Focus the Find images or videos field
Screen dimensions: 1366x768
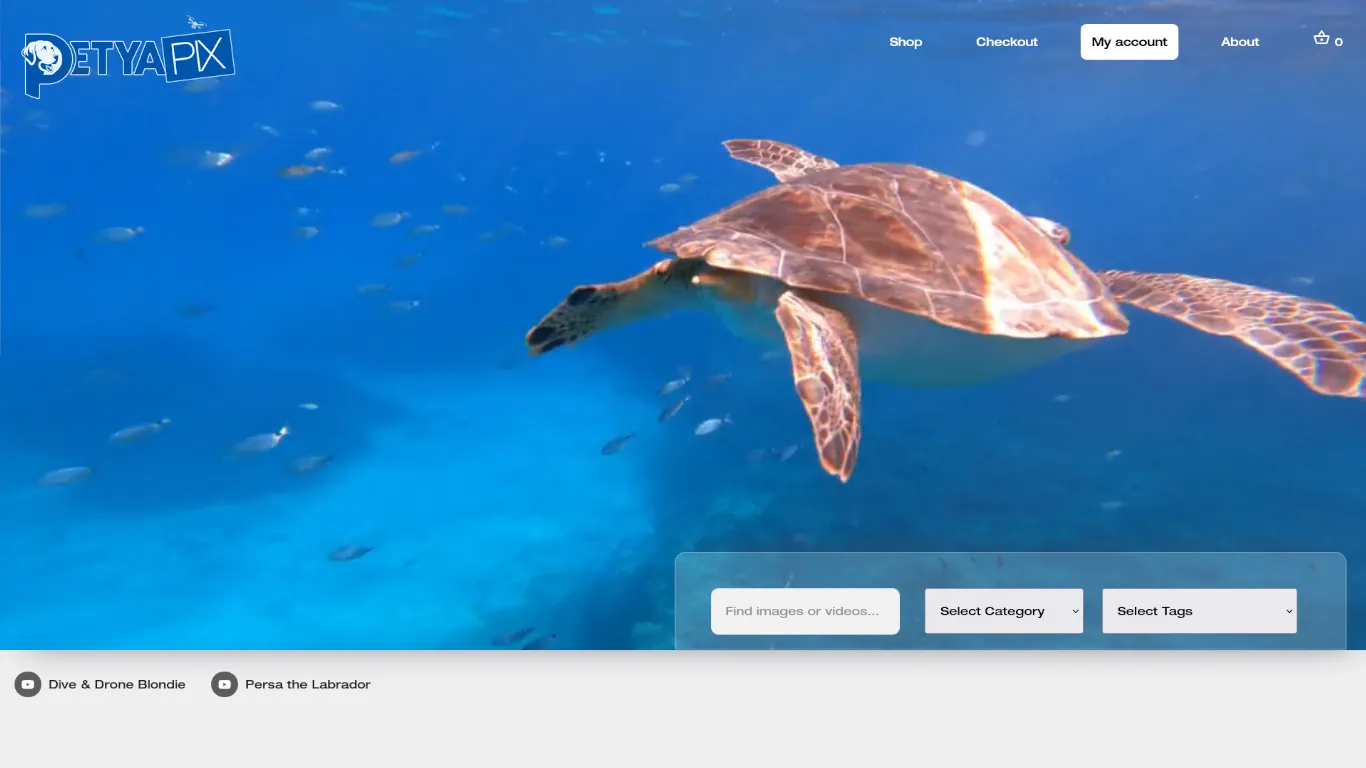(805, 611)
